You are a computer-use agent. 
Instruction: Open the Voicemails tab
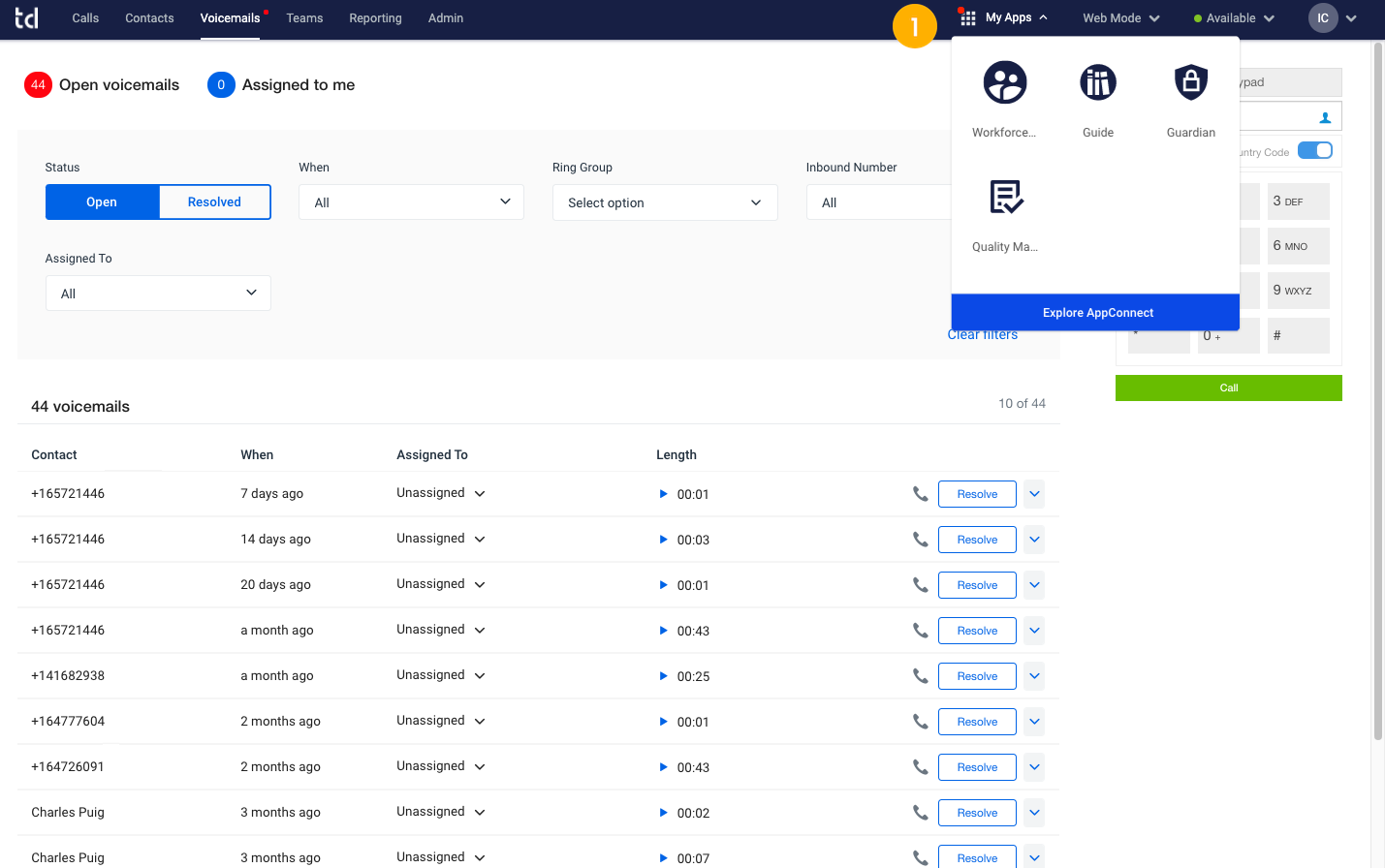(x=230, y=17)
